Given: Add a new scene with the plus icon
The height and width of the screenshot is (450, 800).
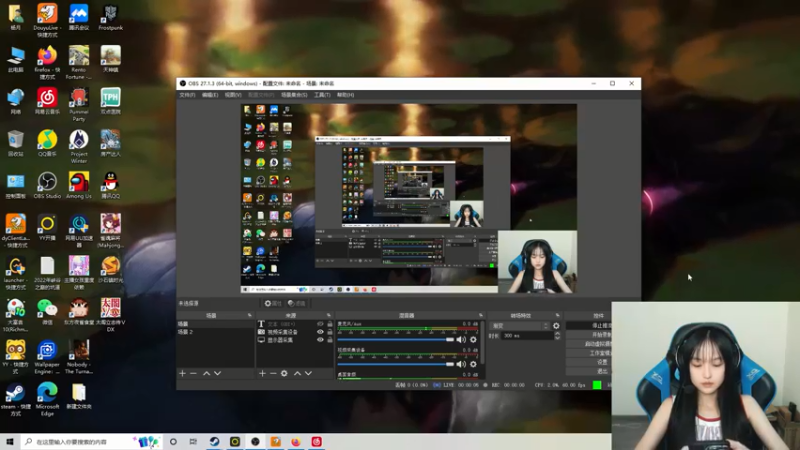Looking at the screenshot, I should coord(182,373).
